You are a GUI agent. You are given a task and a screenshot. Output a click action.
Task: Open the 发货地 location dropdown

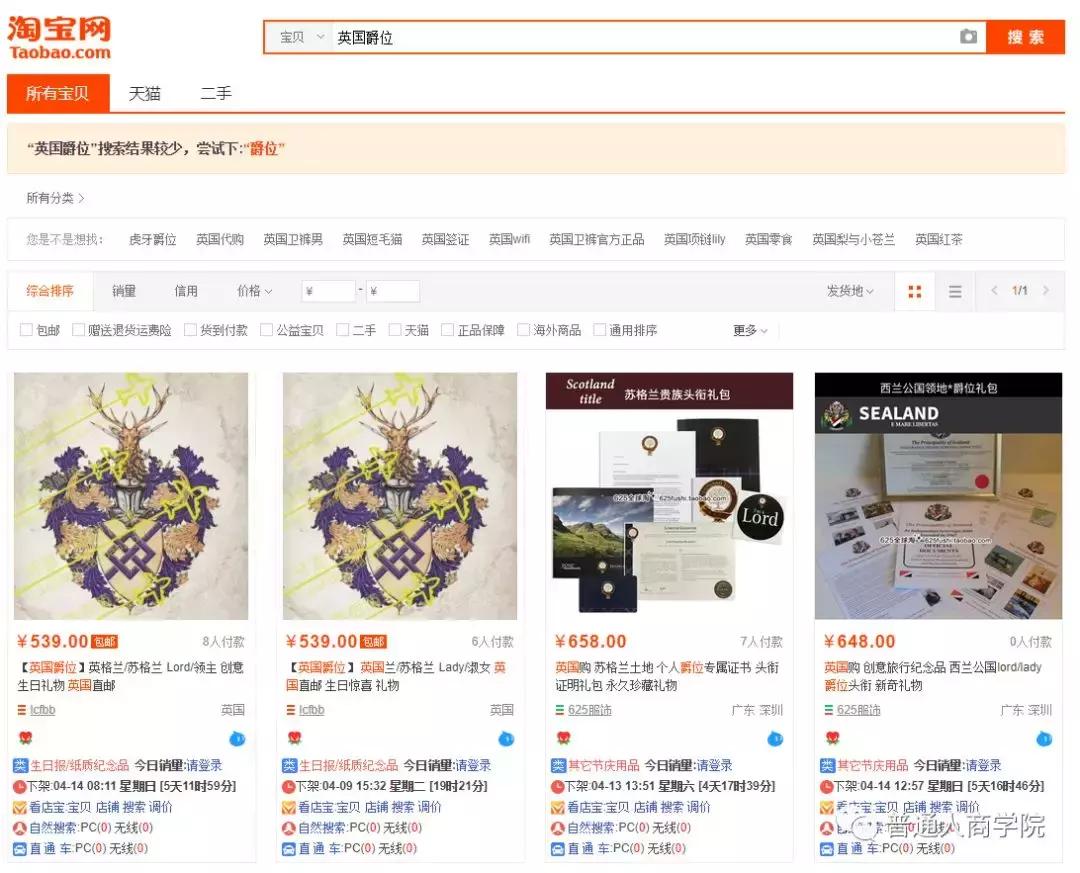point(851,291)
